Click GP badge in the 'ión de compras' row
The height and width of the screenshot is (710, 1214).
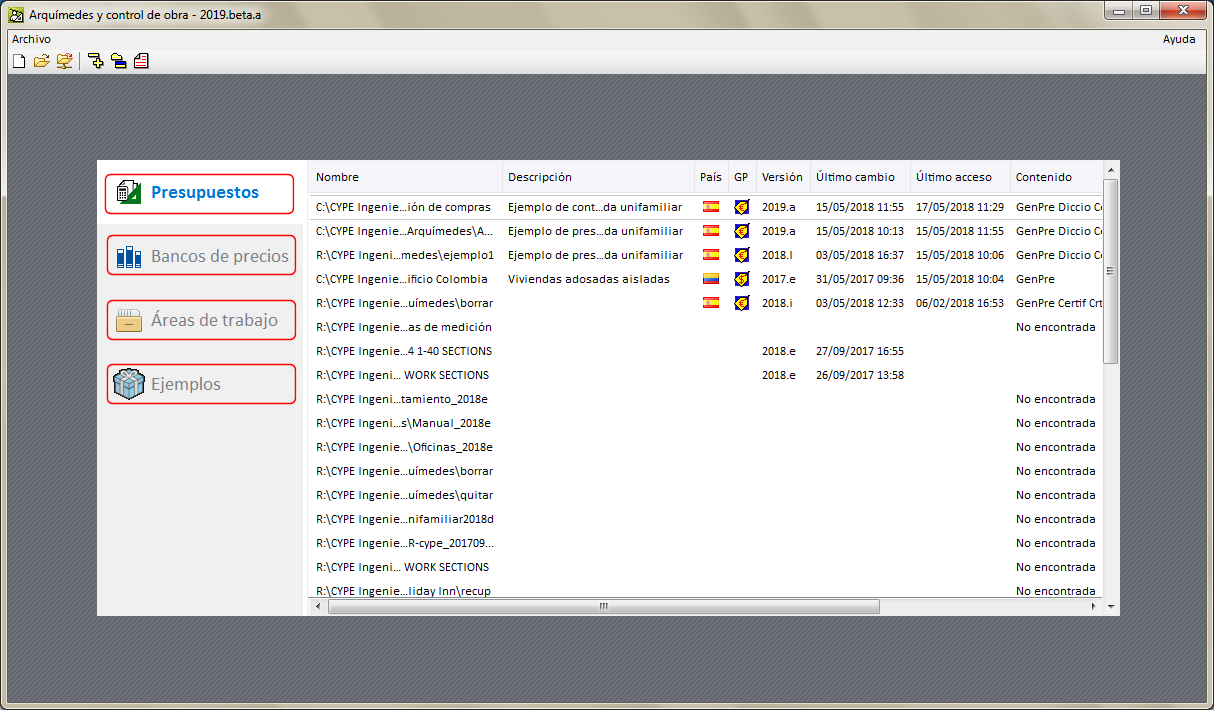pyautogui.click(x=741, y=207)
